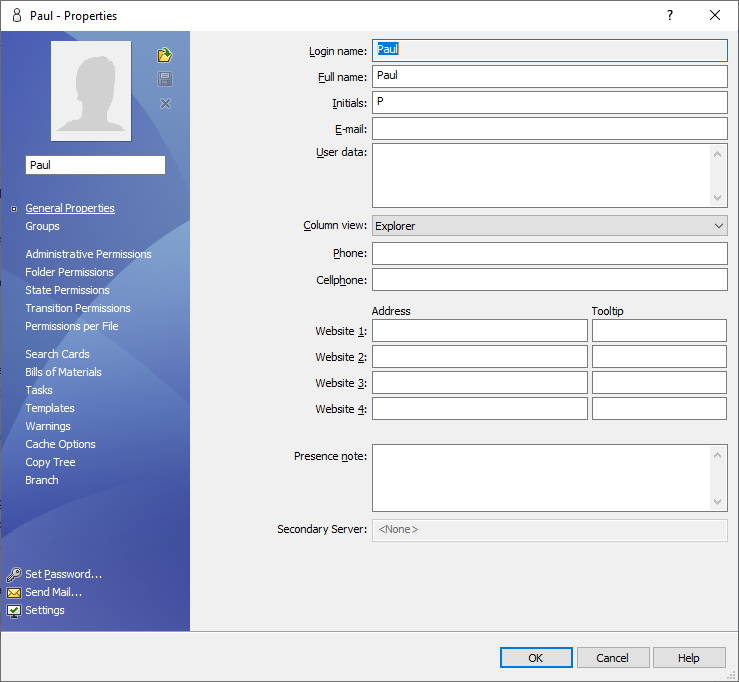739x682 pixels.
Task: Click the Website 4 tooltip field
Action: tap(659, 409)
